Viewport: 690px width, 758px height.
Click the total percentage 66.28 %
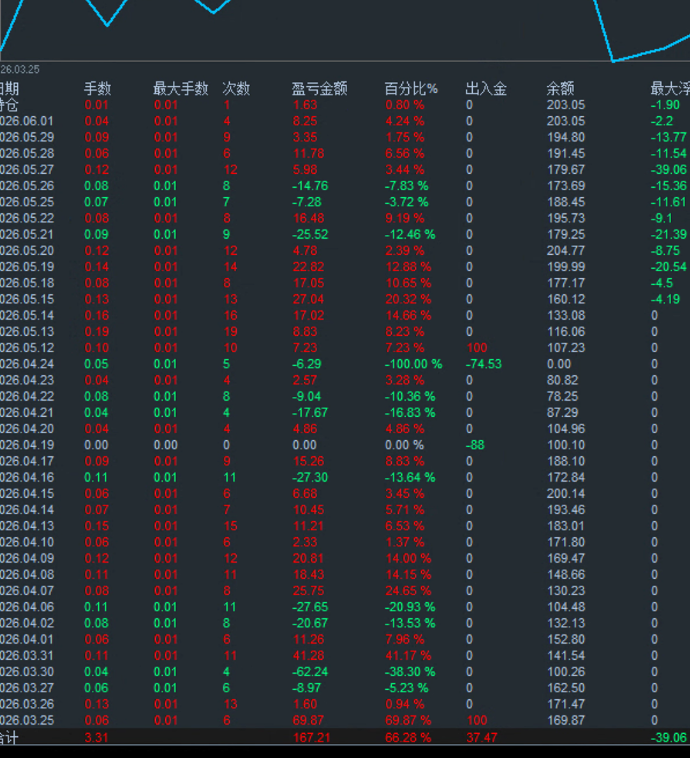(x=408, y=738)
